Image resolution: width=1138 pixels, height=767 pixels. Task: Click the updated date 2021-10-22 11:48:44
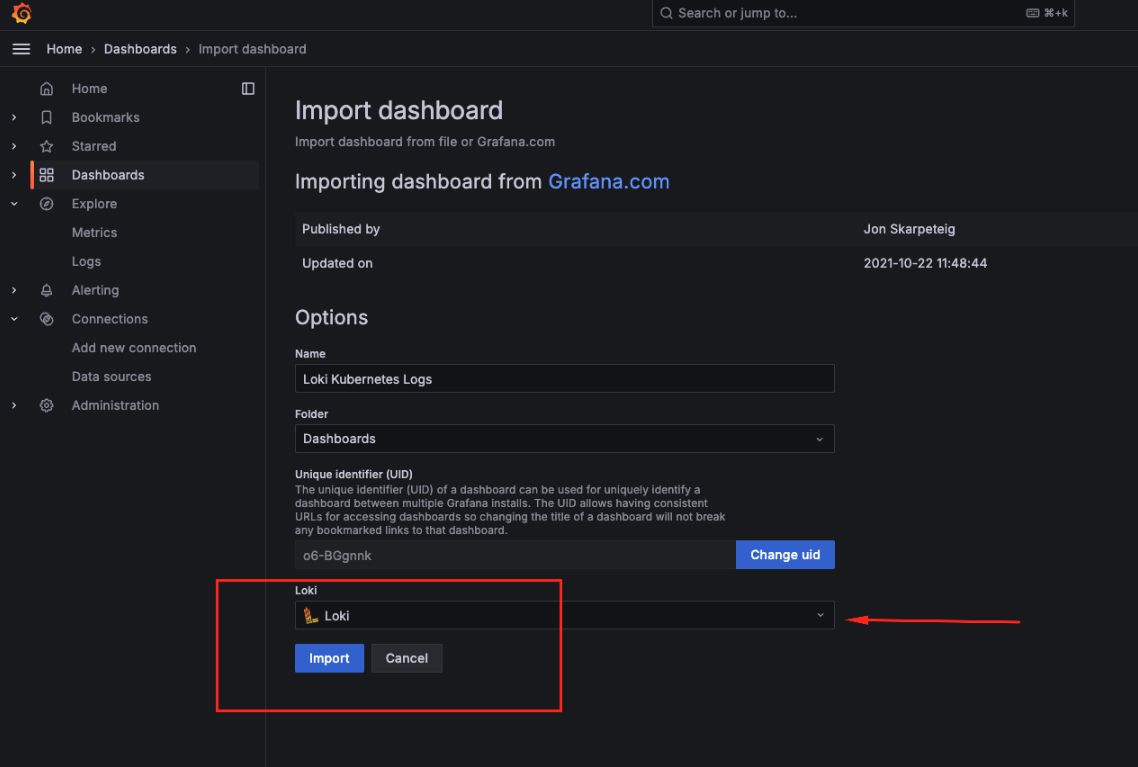pos(925,263)
